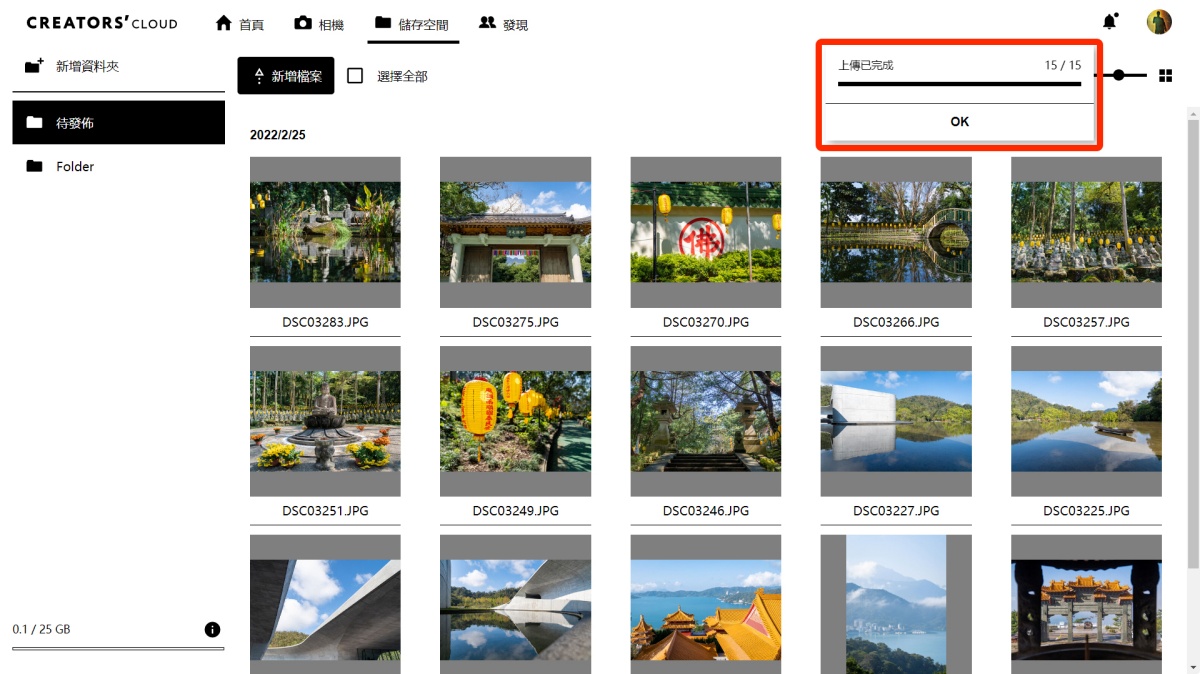Open the 發現 discover tab

503,24
